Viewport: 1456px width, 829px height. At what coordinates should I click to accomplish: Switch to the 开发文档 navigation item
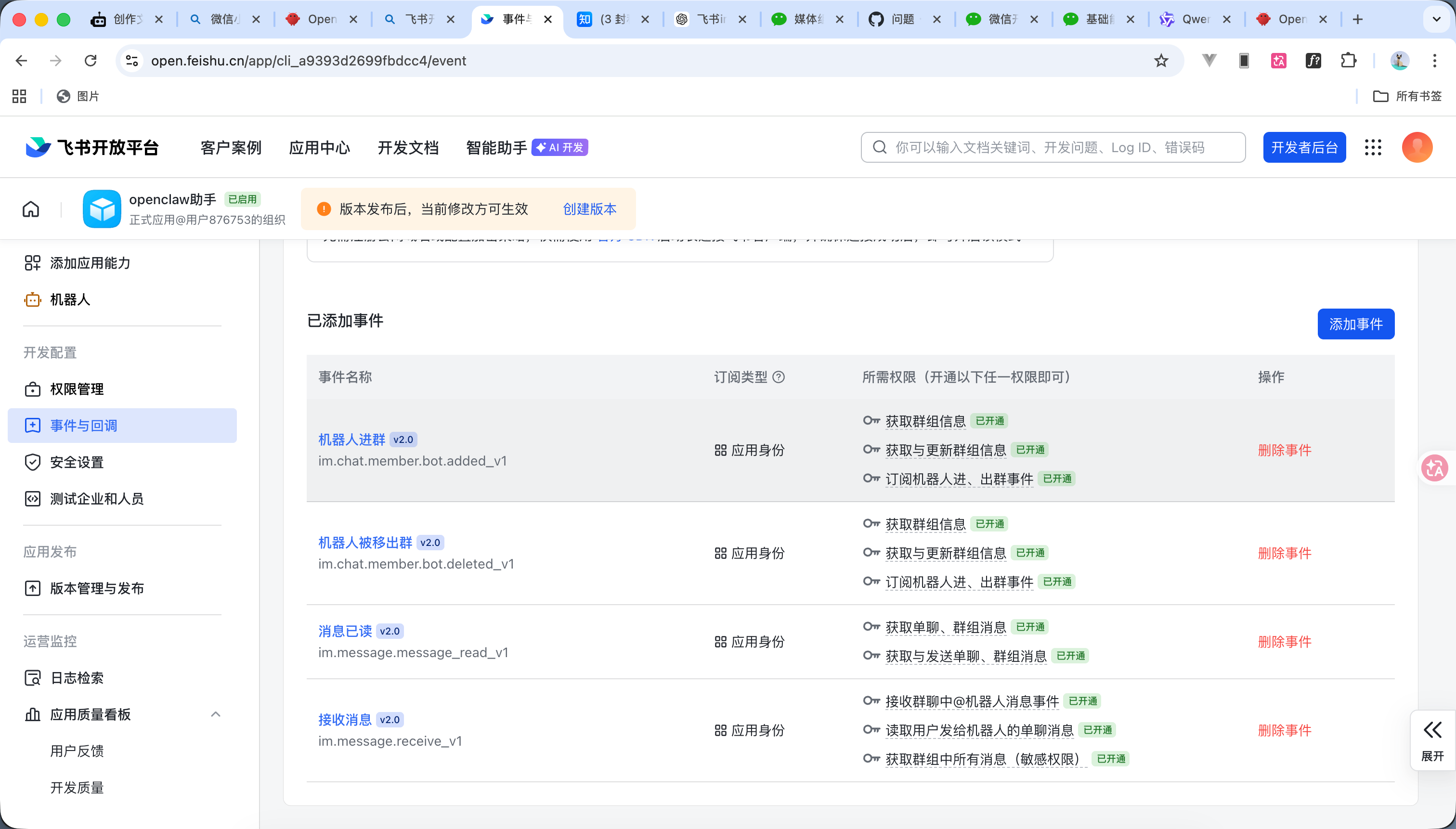point(408,147)
